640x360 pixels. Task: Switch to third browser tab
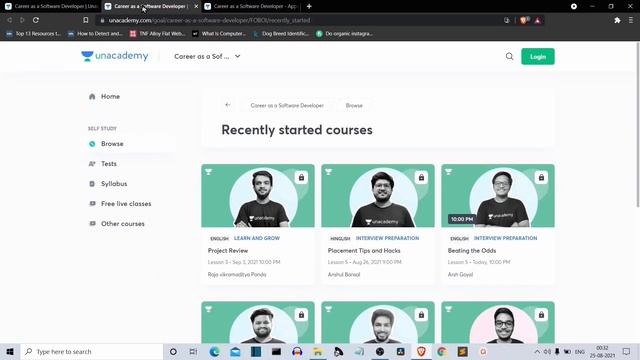[251, 6]
